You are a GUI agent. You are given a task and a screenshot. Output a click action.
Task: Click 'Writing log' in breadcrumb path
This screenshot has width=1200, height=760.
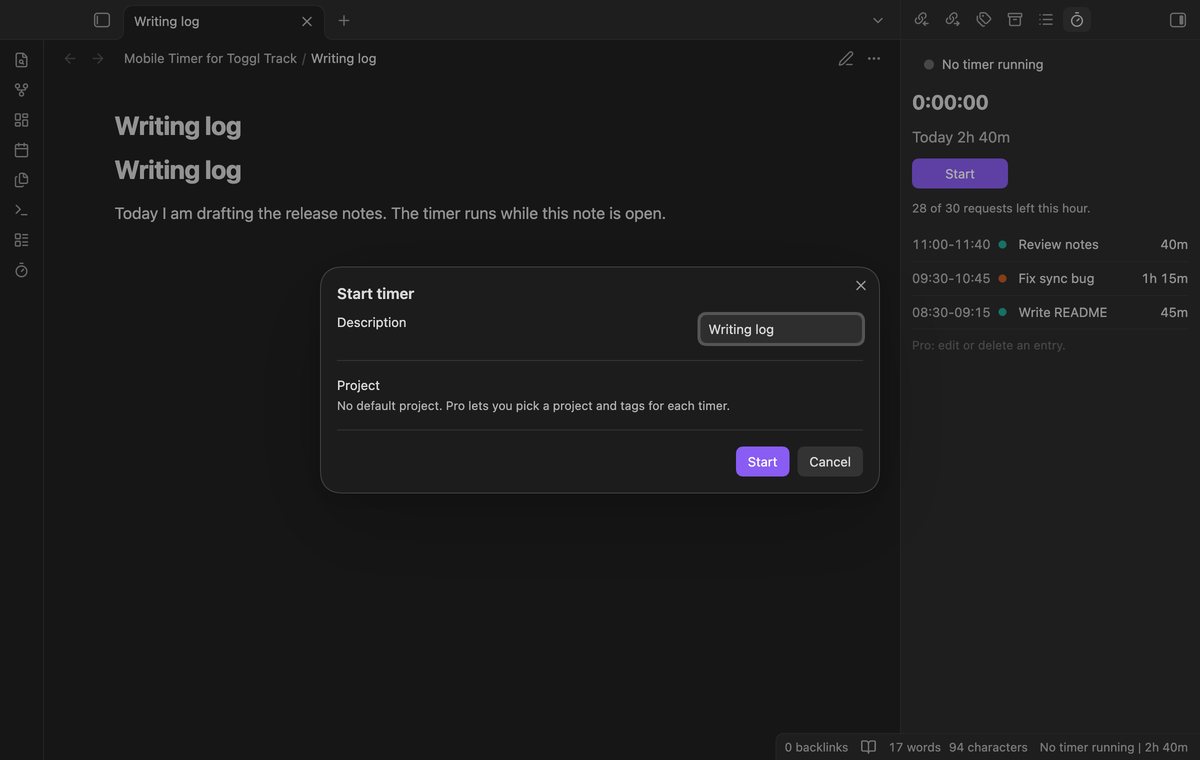[344, 59]
